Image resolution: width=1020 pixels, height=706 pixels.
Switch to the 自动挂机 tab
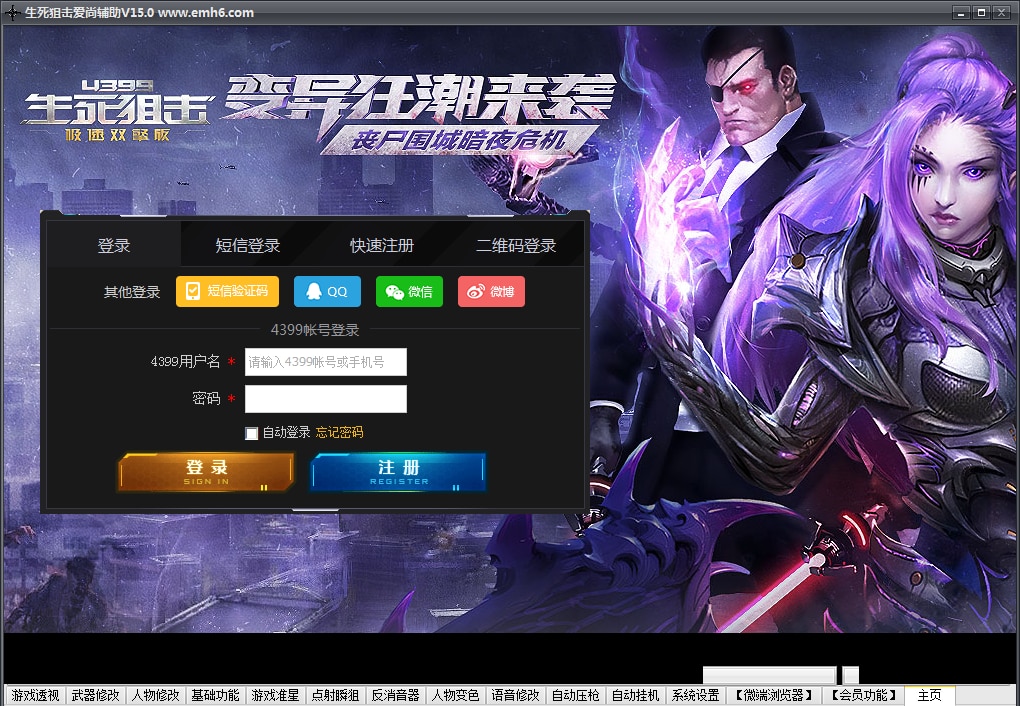coord(636,696)
